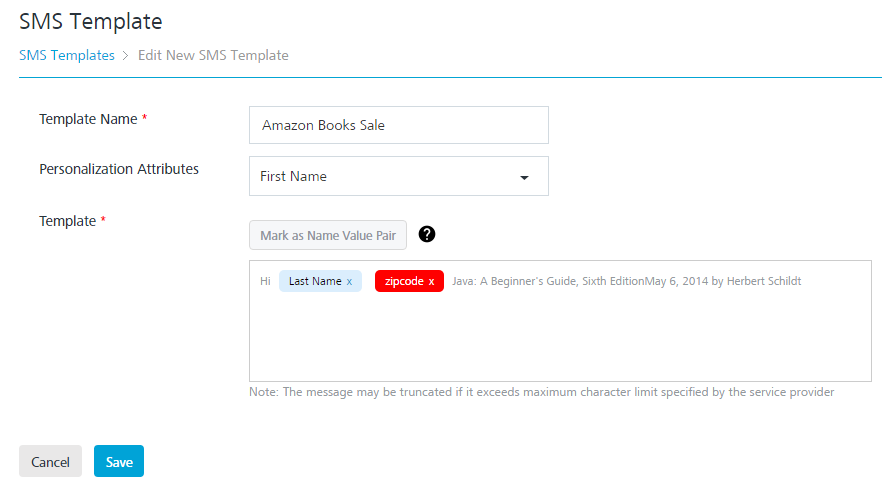
Task: Click empty area inside template message box
Action: 560,340
